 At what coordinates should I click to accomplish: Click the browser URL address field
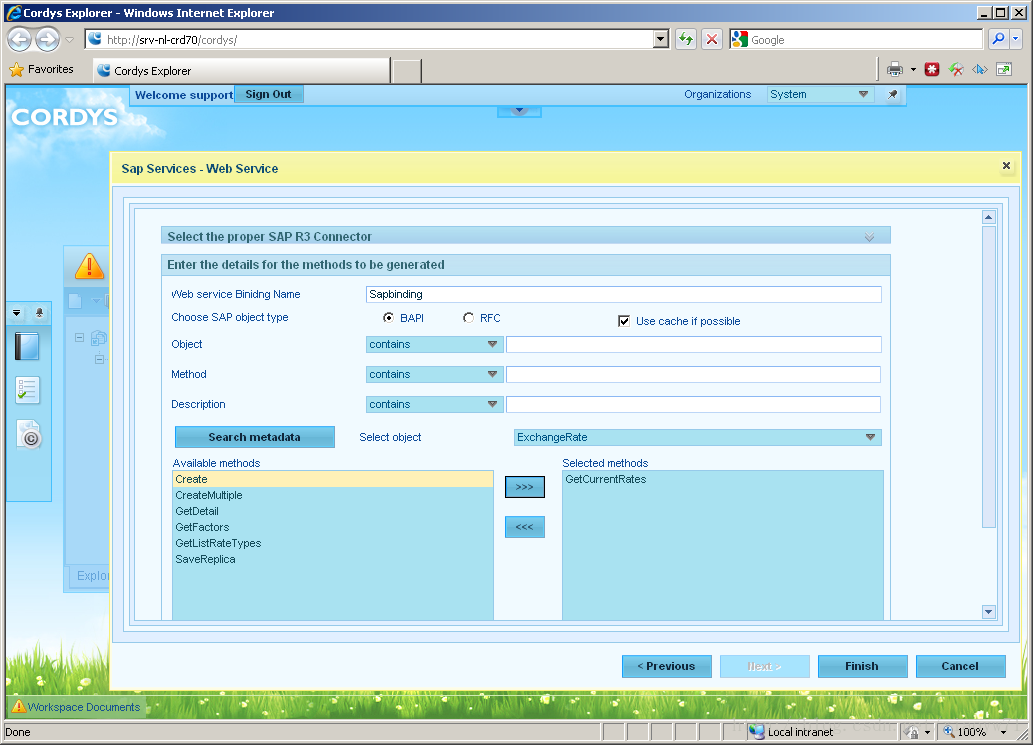[377, 40]
